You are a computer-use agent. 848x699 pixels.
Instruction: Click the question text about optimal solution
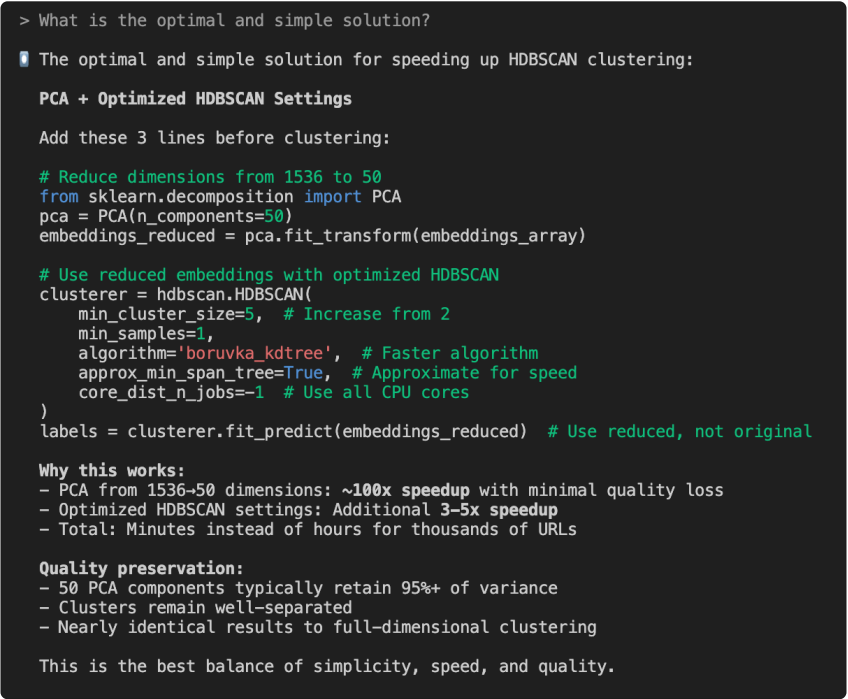pos(235,21)
